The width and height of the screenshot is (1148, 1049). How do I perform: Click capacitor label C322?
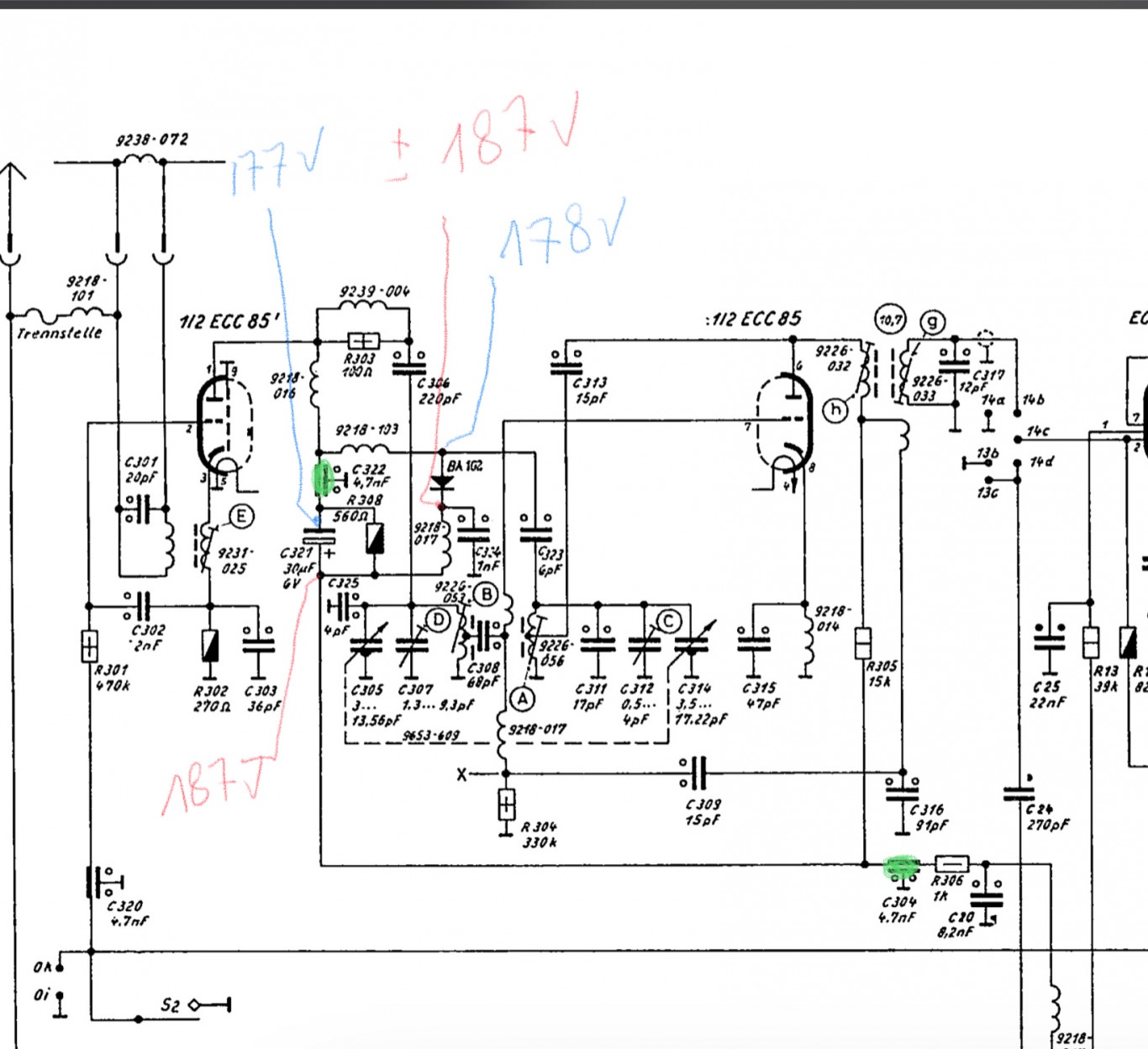click(x=370, y=469)
